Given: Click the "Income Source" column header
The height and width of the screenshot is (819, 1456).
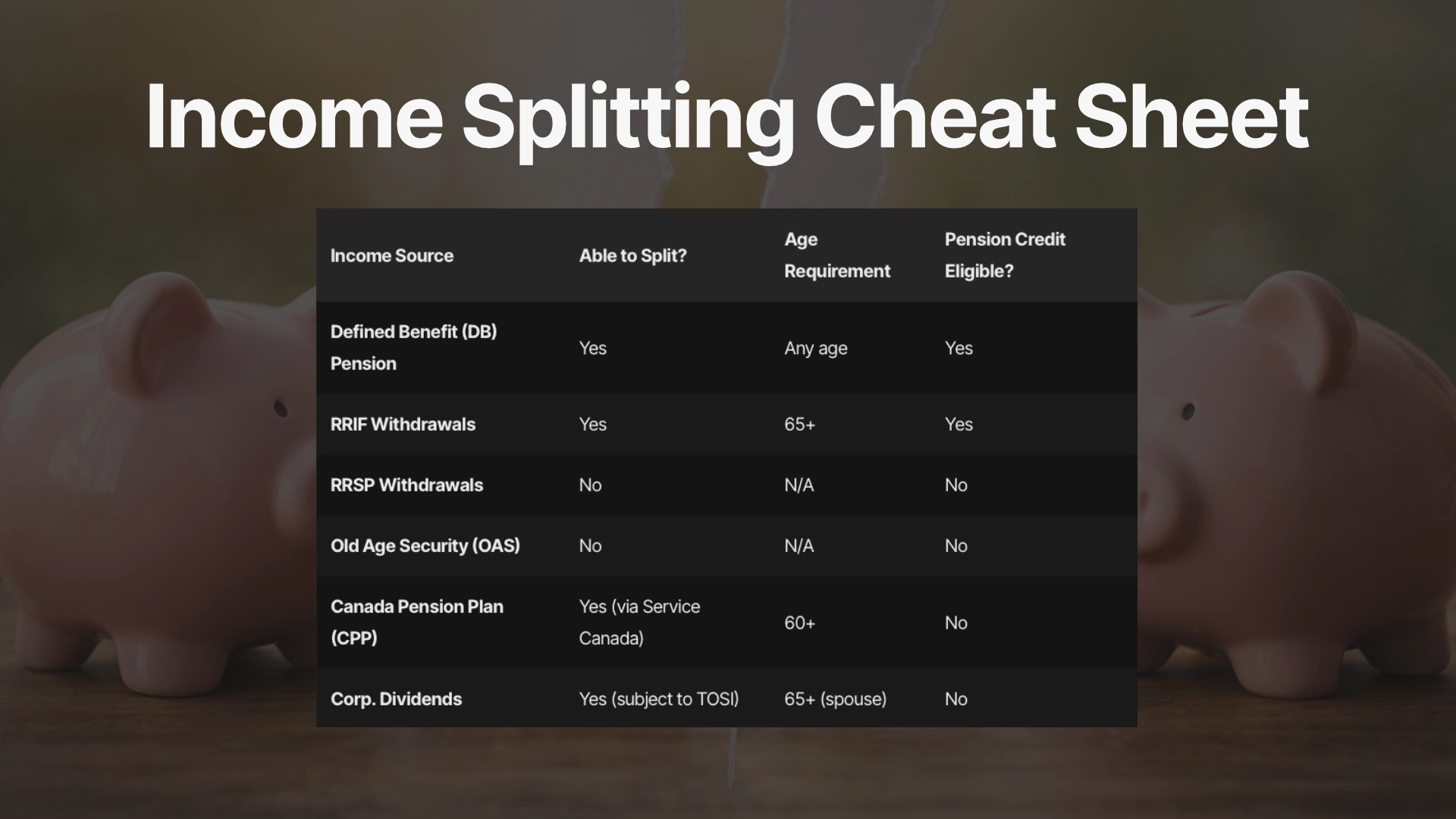Looking at the screenshot, I should [x=391, y=256].
